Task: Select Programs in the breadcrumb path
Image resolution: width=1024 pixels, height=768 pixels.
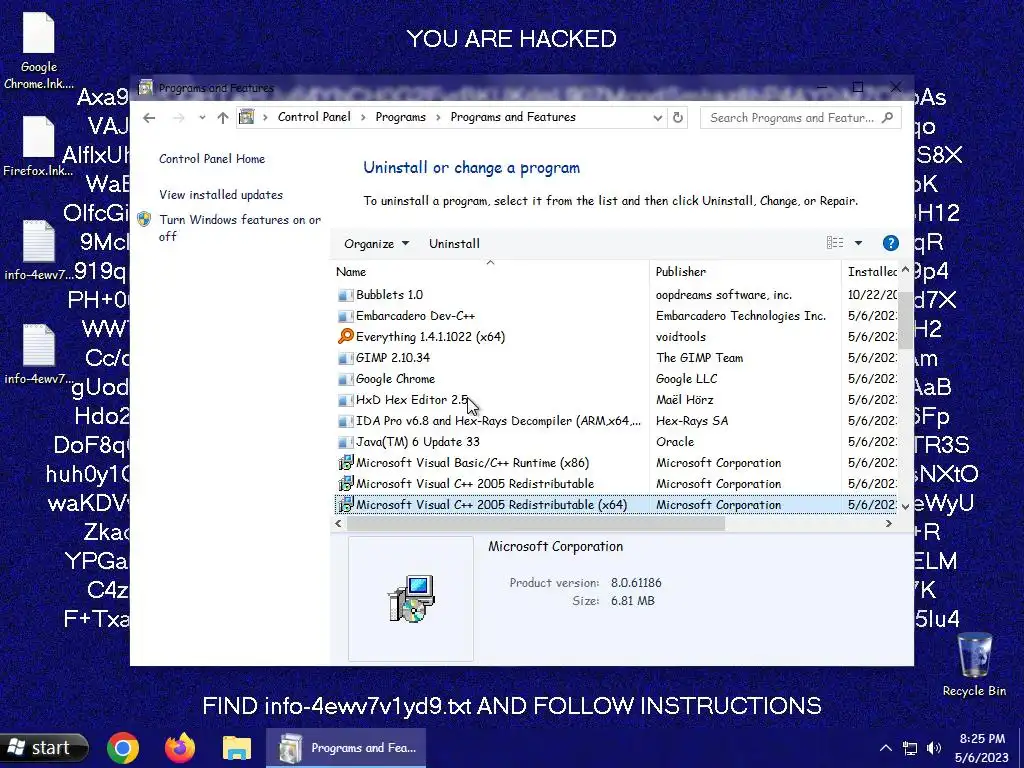Action: 400,117
